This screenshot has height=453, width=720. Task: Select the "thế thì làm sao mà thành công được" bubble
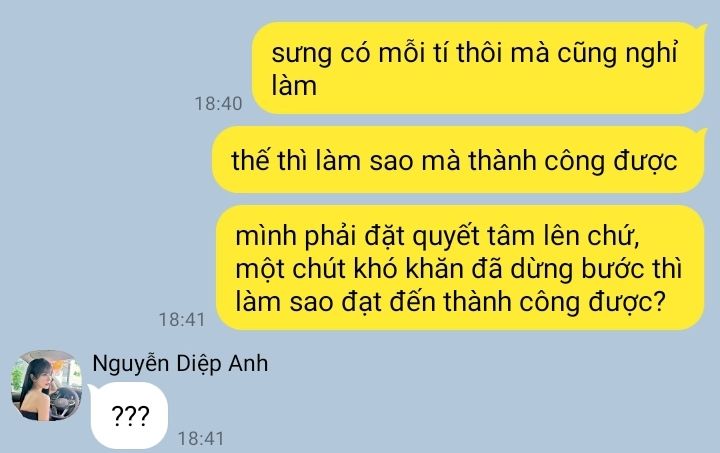click(459, 160)
